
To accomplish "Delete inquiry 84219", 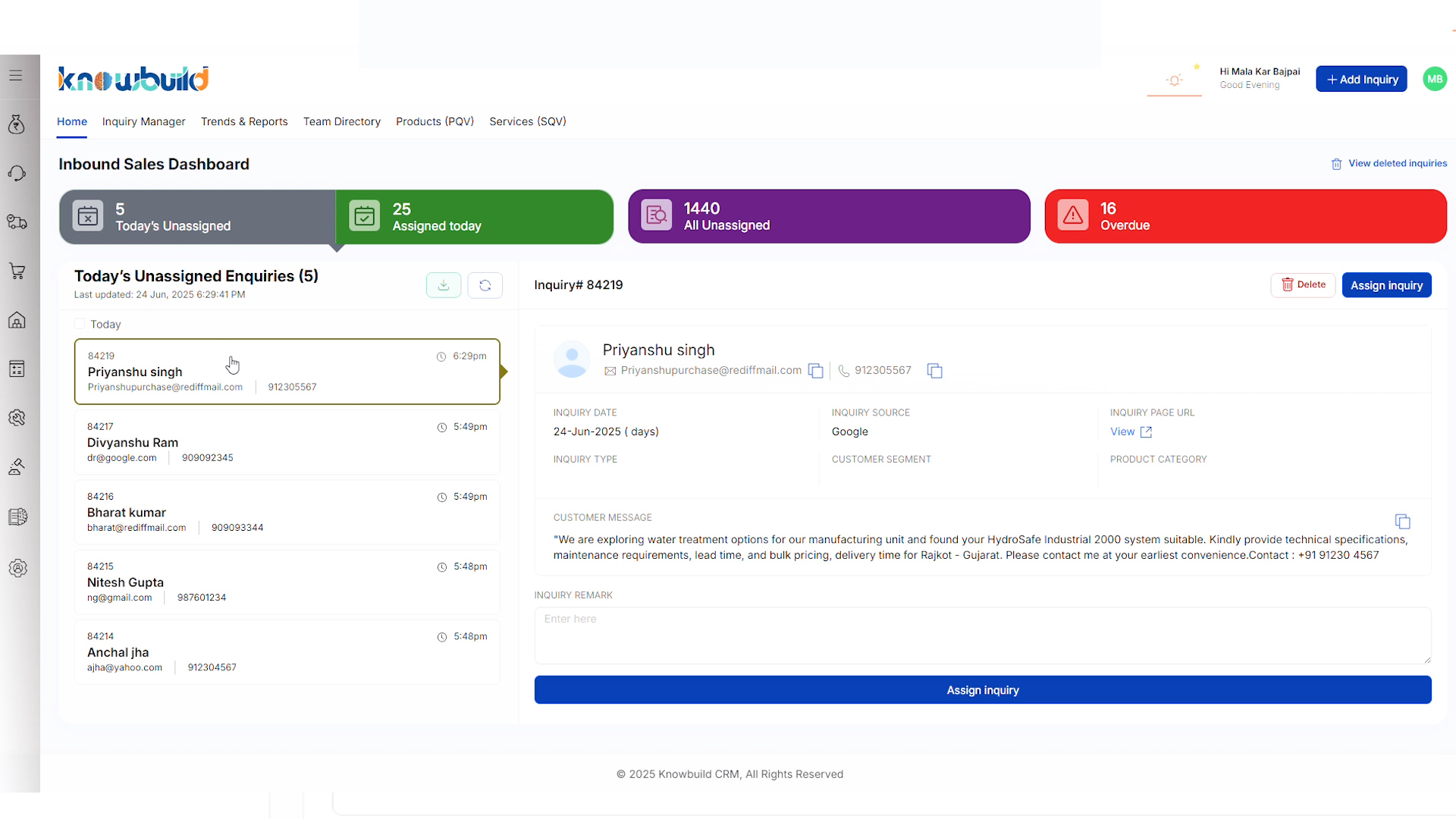I will coord(1303,285).
